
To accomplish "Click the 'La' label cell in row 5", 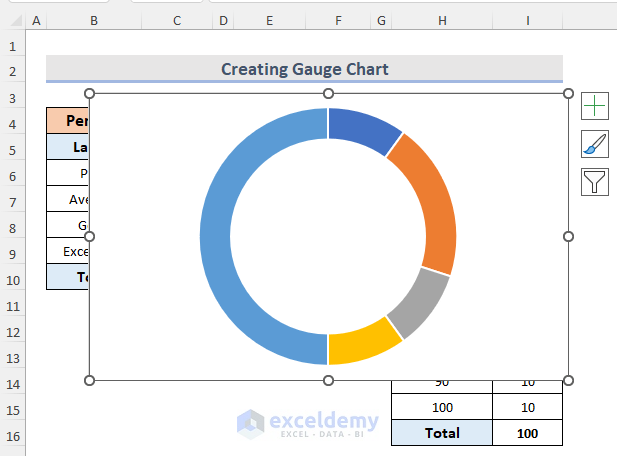I will point(68,147).
